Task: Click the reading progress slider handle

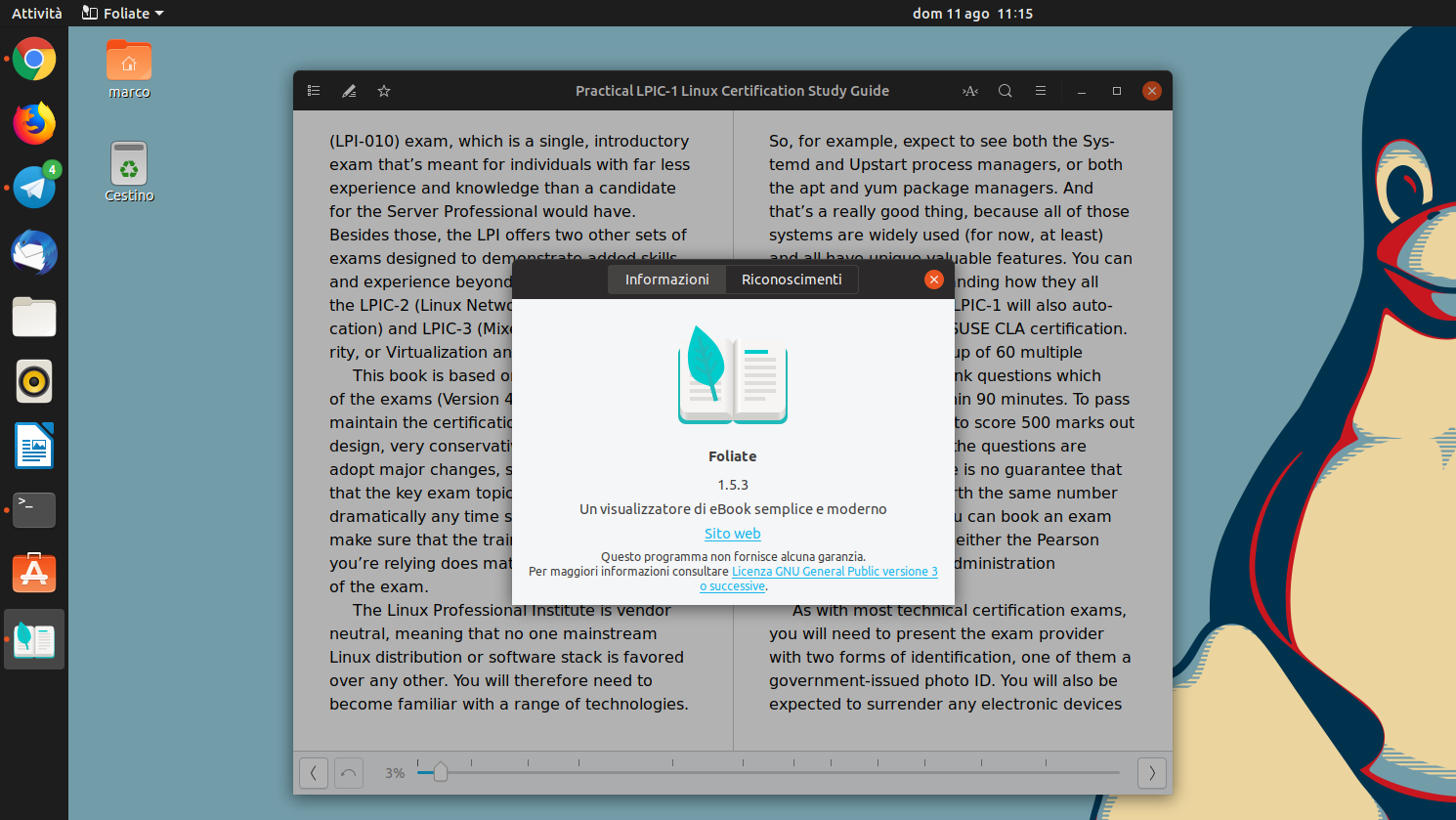Action: point(441,773)
